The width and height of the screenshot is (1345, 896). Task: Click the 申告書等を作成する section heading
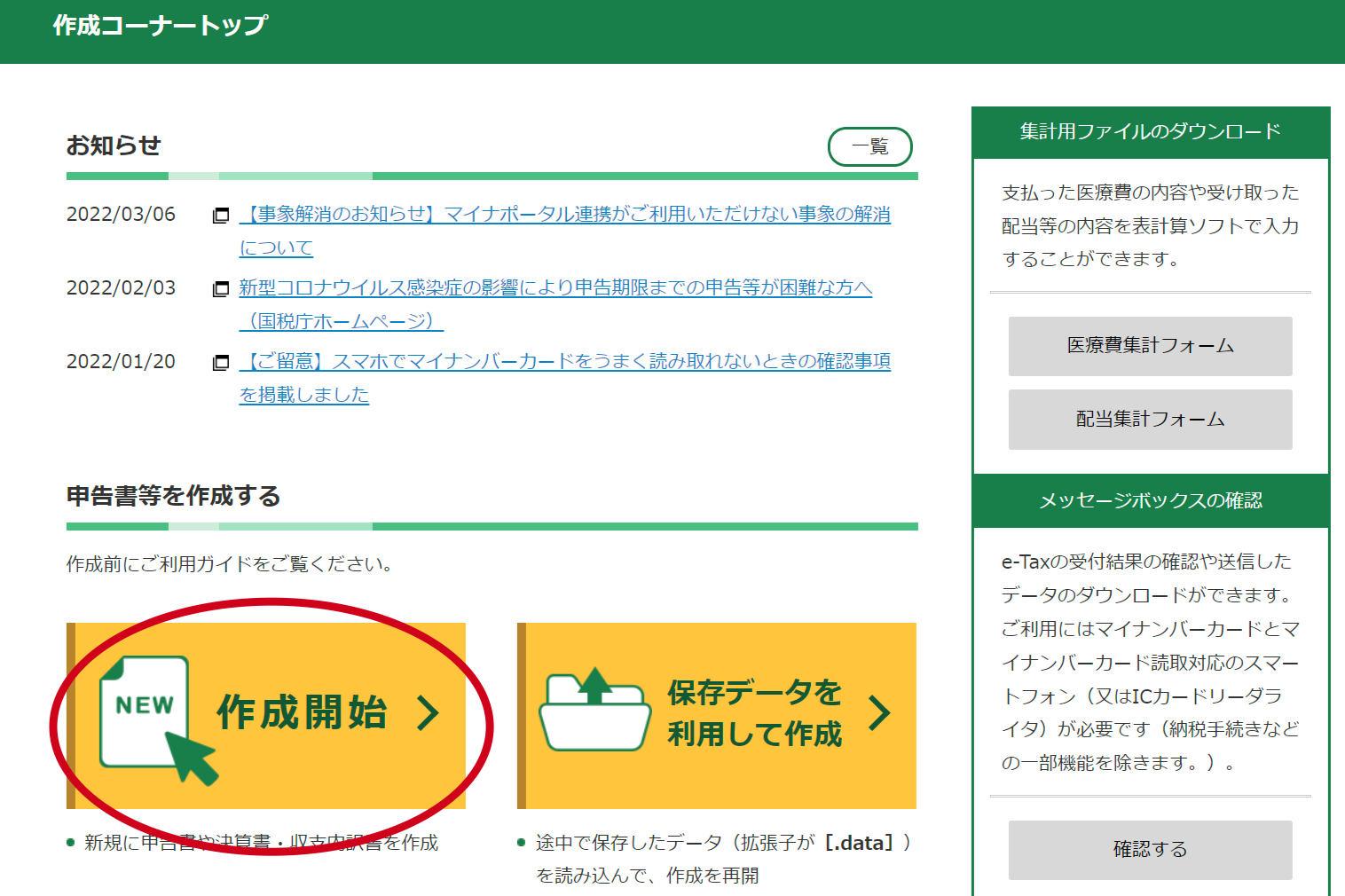pyautogui.click(x=174, y=496)
